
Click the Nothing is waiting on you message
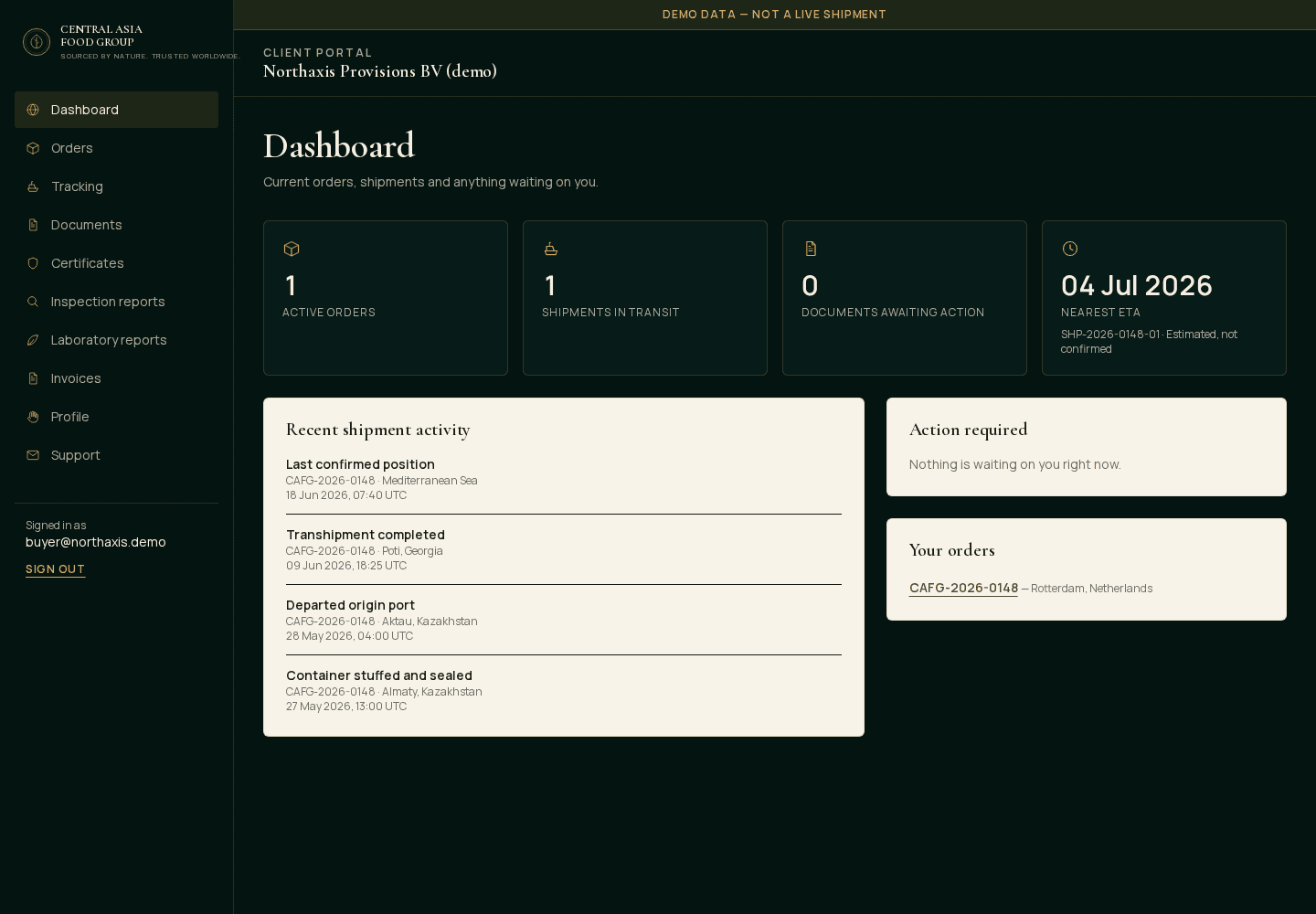pos(1015,464)
